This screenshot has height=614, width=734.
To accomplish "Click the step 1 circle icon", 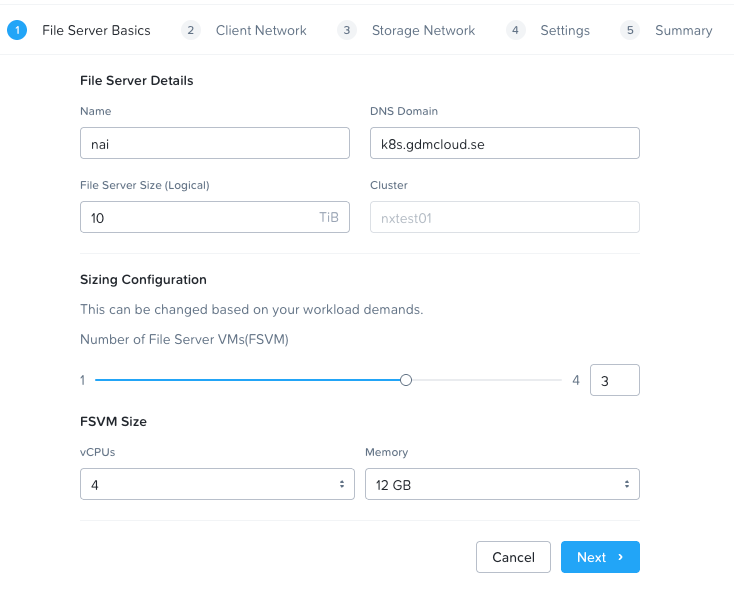I will point(16,30).
